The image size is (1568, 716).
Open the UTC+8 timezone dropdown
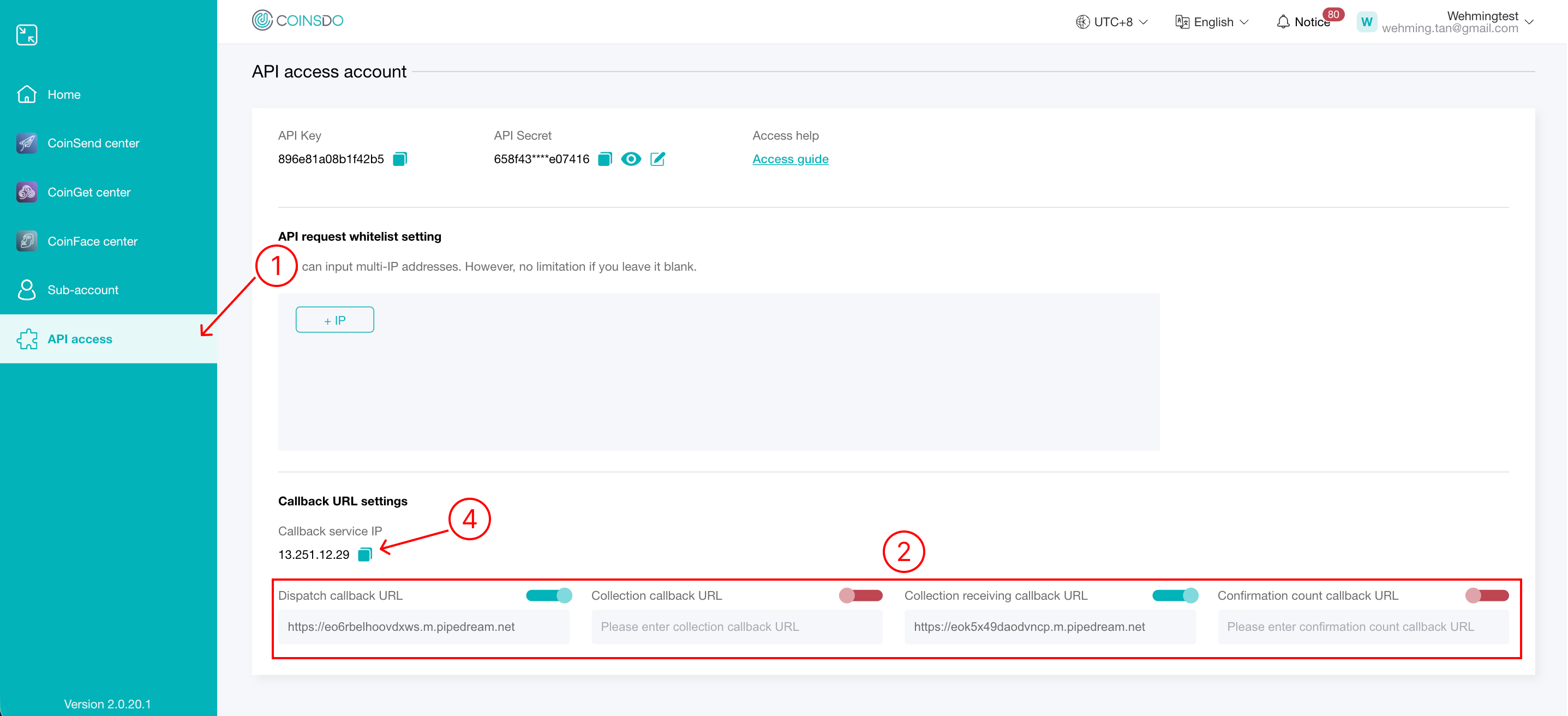pos(1111,22)
